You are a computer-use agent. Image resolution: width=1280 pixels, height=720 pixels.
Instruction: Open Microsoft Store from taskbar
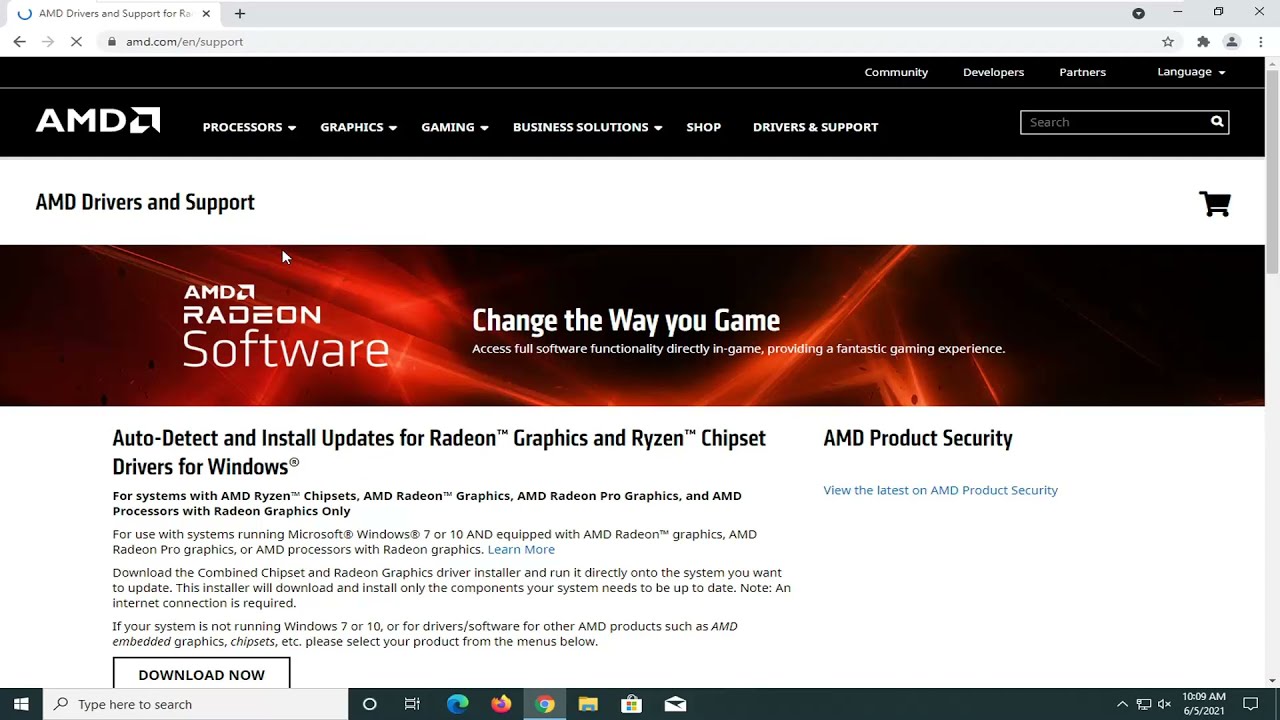(631, 704)
